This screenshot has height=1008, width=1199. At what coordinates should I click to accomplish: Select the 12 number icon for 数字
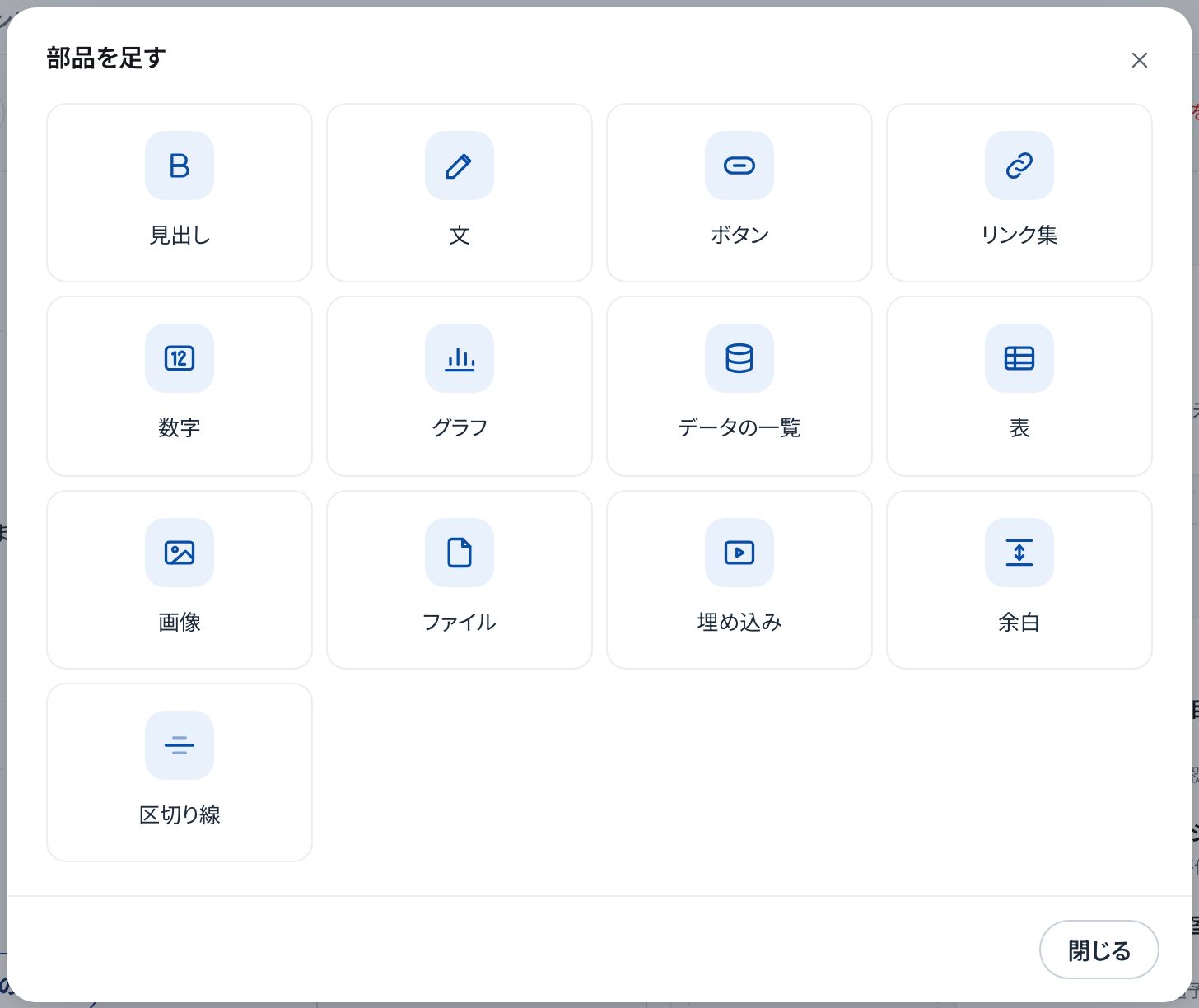(180, 358)
